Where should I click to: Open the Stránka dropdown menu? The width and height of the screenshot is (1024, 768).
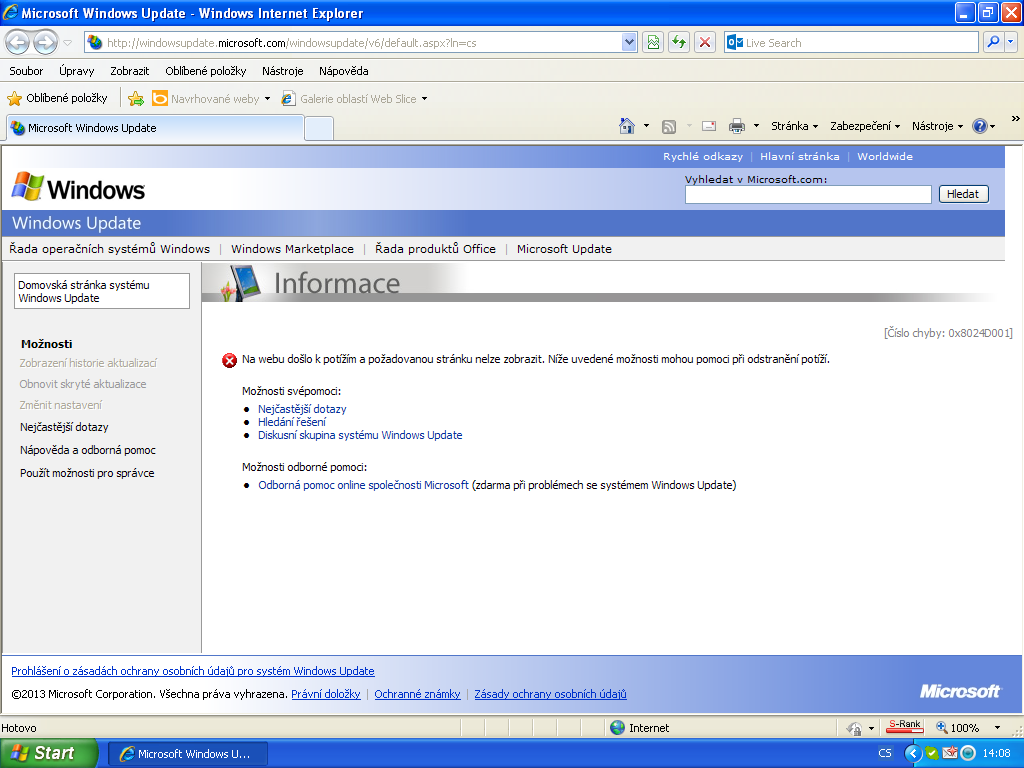coord(794,126)
